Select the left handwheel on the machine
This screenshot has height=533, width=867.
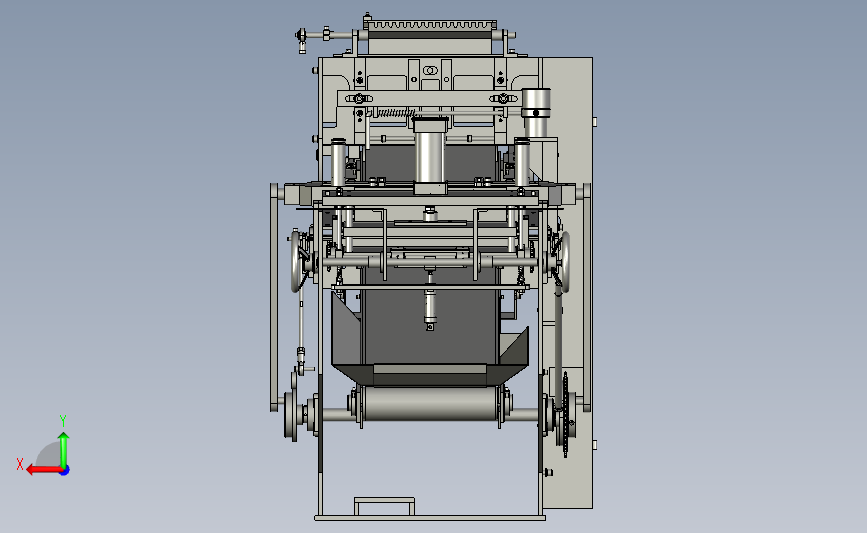pos(296,262)
